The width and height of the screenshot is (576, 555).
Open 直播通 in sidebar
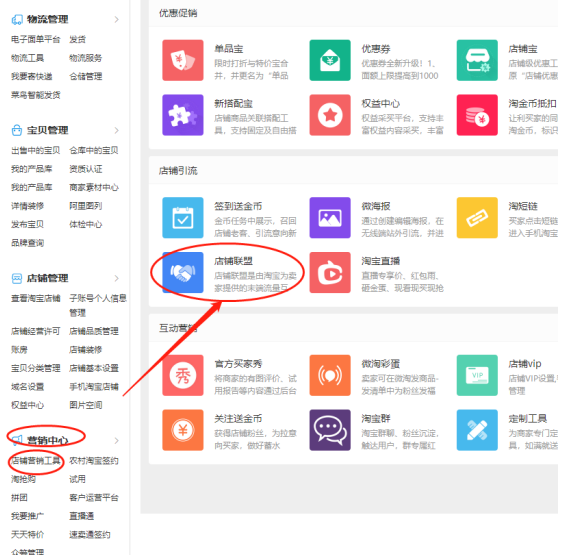click(82, 516)
